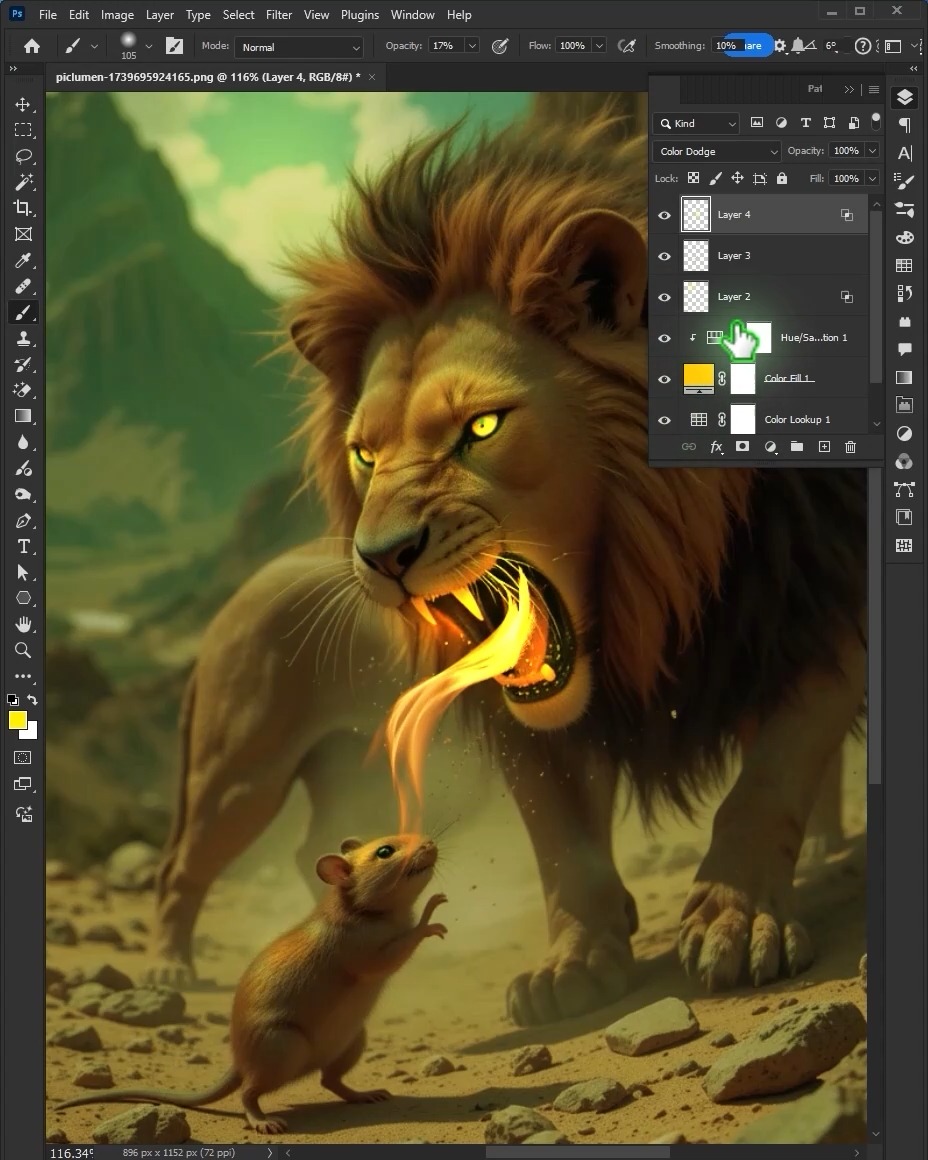Open the Color Dodge blend mode dropdown
This screenshot has height=1160, width=928.
click(x=717, y=151)
